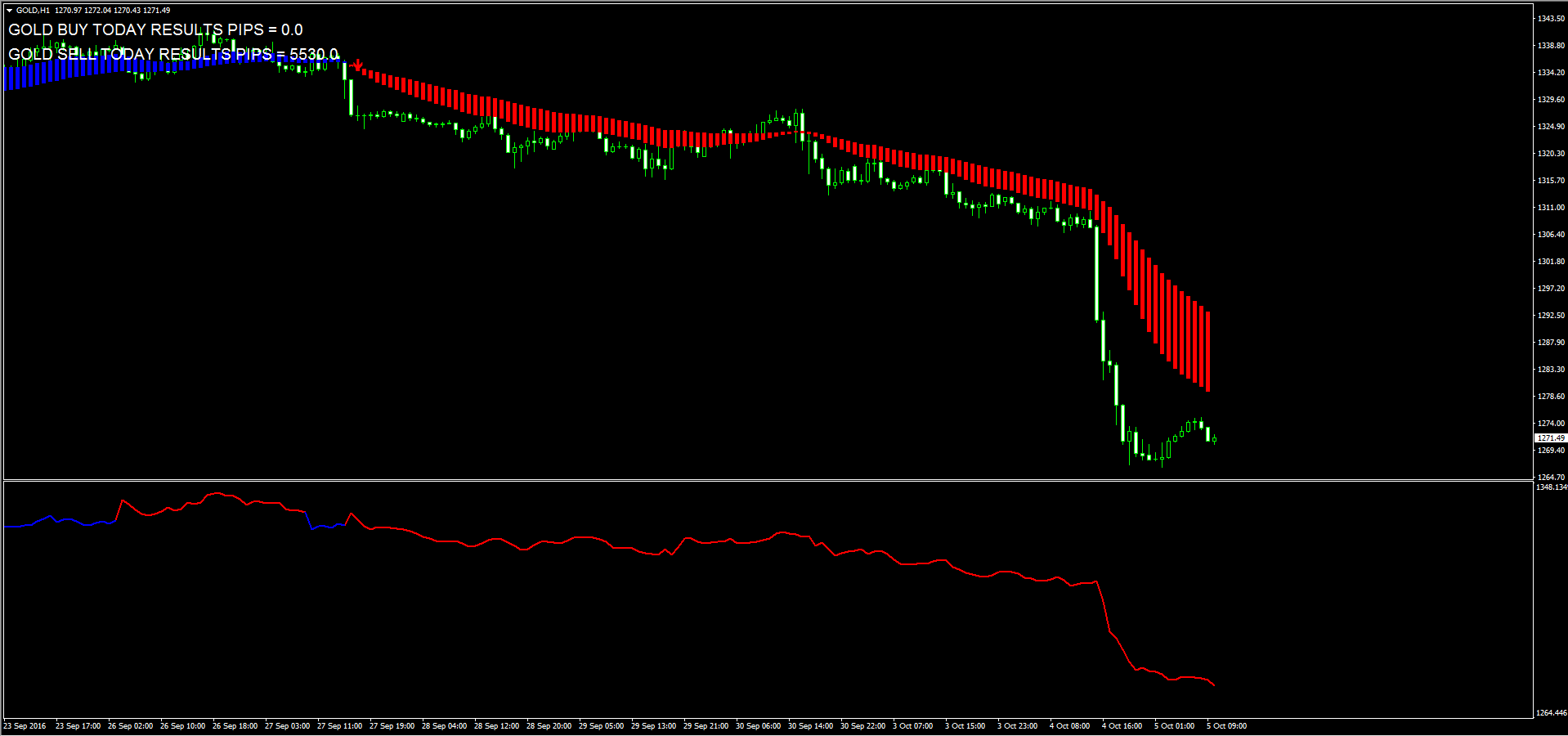Click the red sell arrow signal on chart

tap(358, 64)
